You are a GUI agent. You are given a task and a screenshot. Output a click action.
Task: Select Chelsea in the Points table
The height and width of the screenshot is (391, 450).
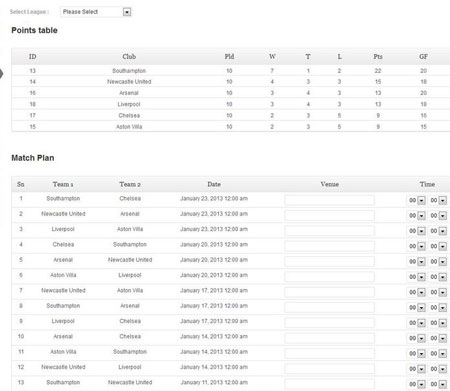pos(129,115)
